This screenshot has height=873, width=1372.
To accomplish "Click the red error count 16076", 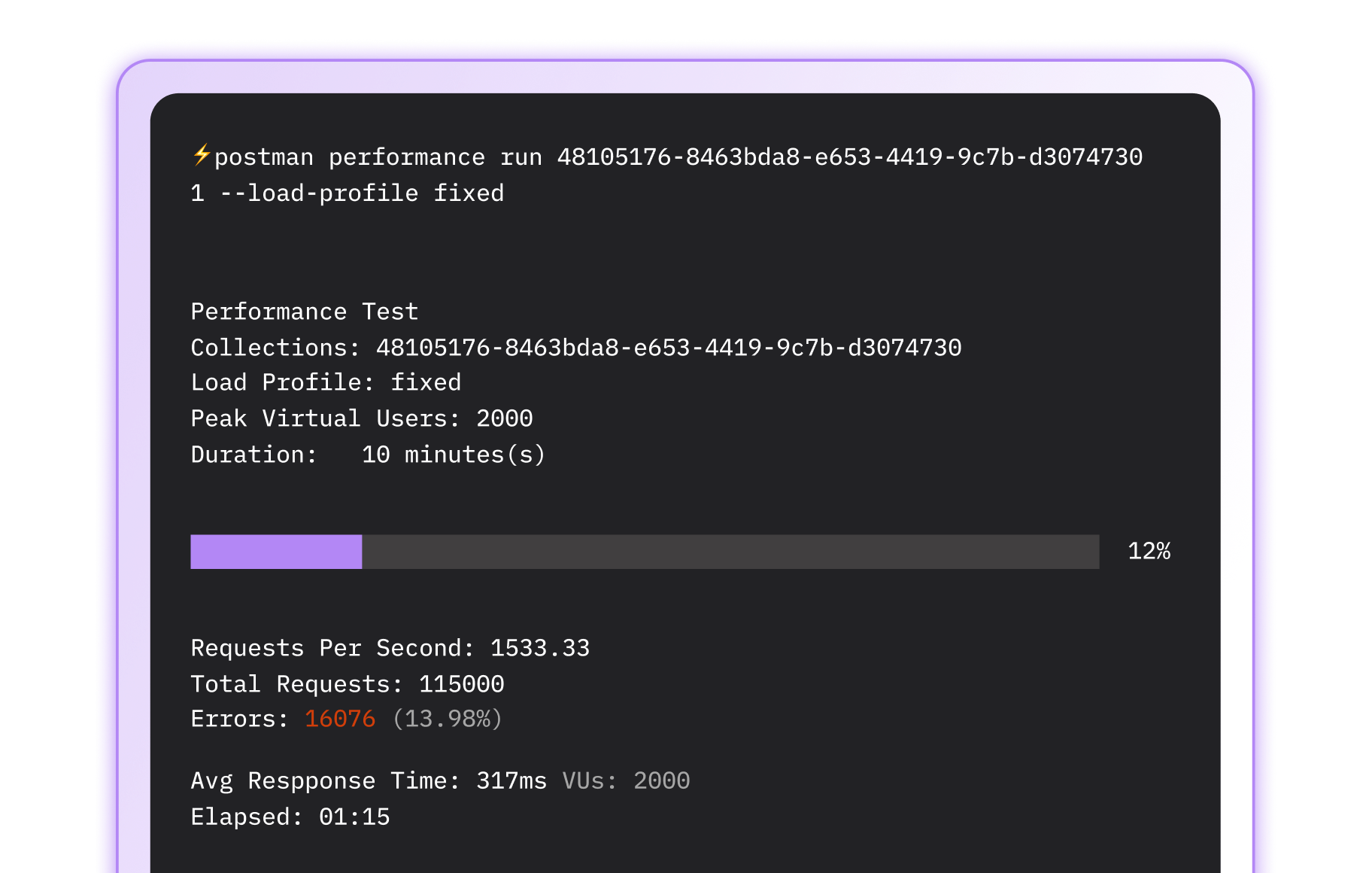I will click(x=340, y=719).
